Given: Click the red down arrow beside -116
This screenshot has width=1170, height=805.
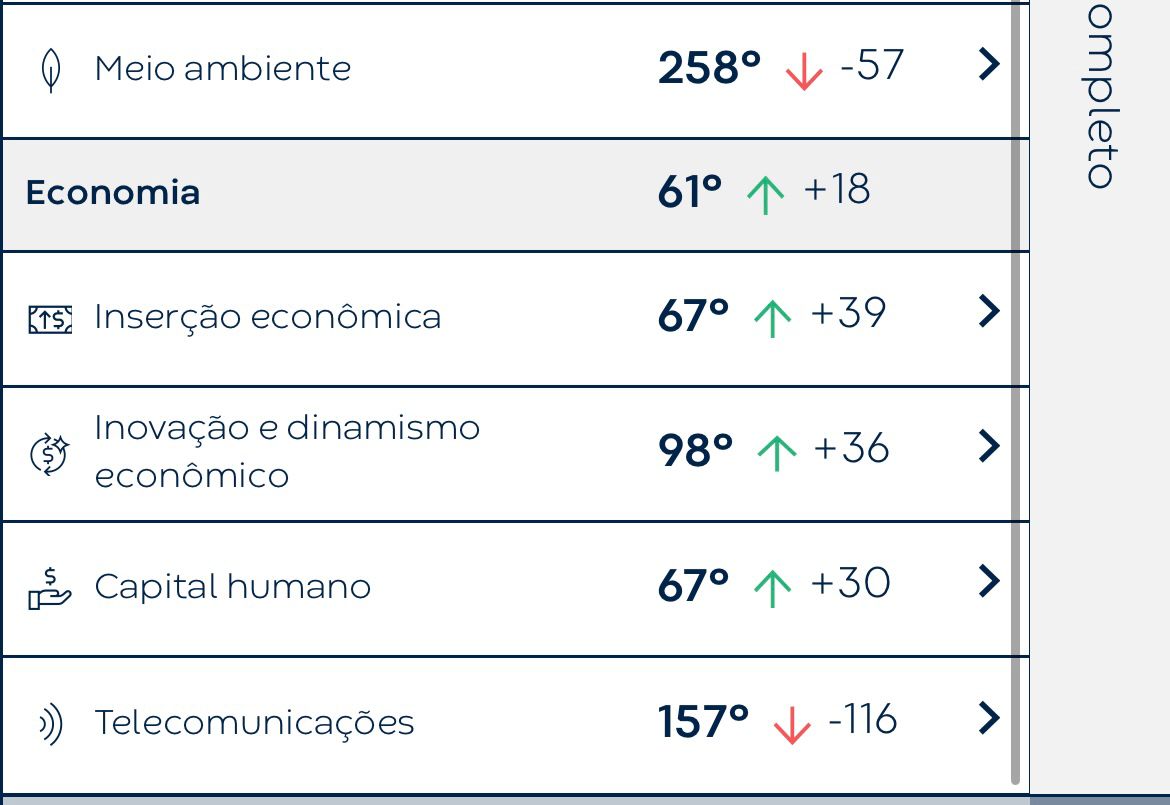Looking at the screenshot, I should (792, 724).
